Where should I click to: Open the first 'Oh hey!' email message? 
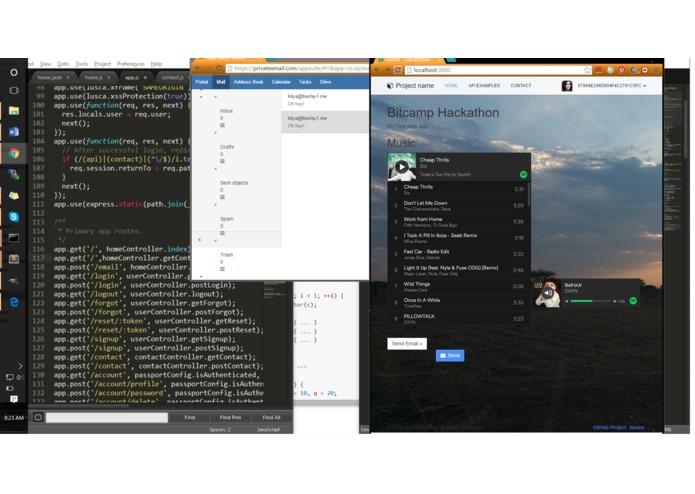point(325,100)
